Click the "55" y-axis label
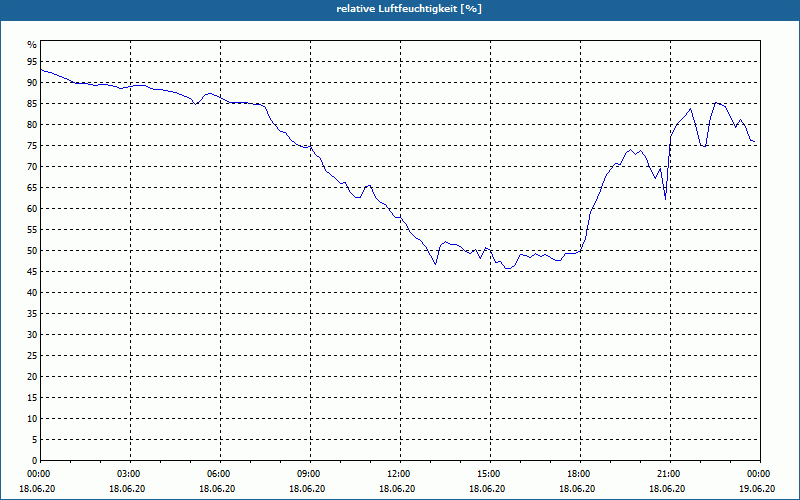The image size is (800, 500). click(x=32, y=230)
